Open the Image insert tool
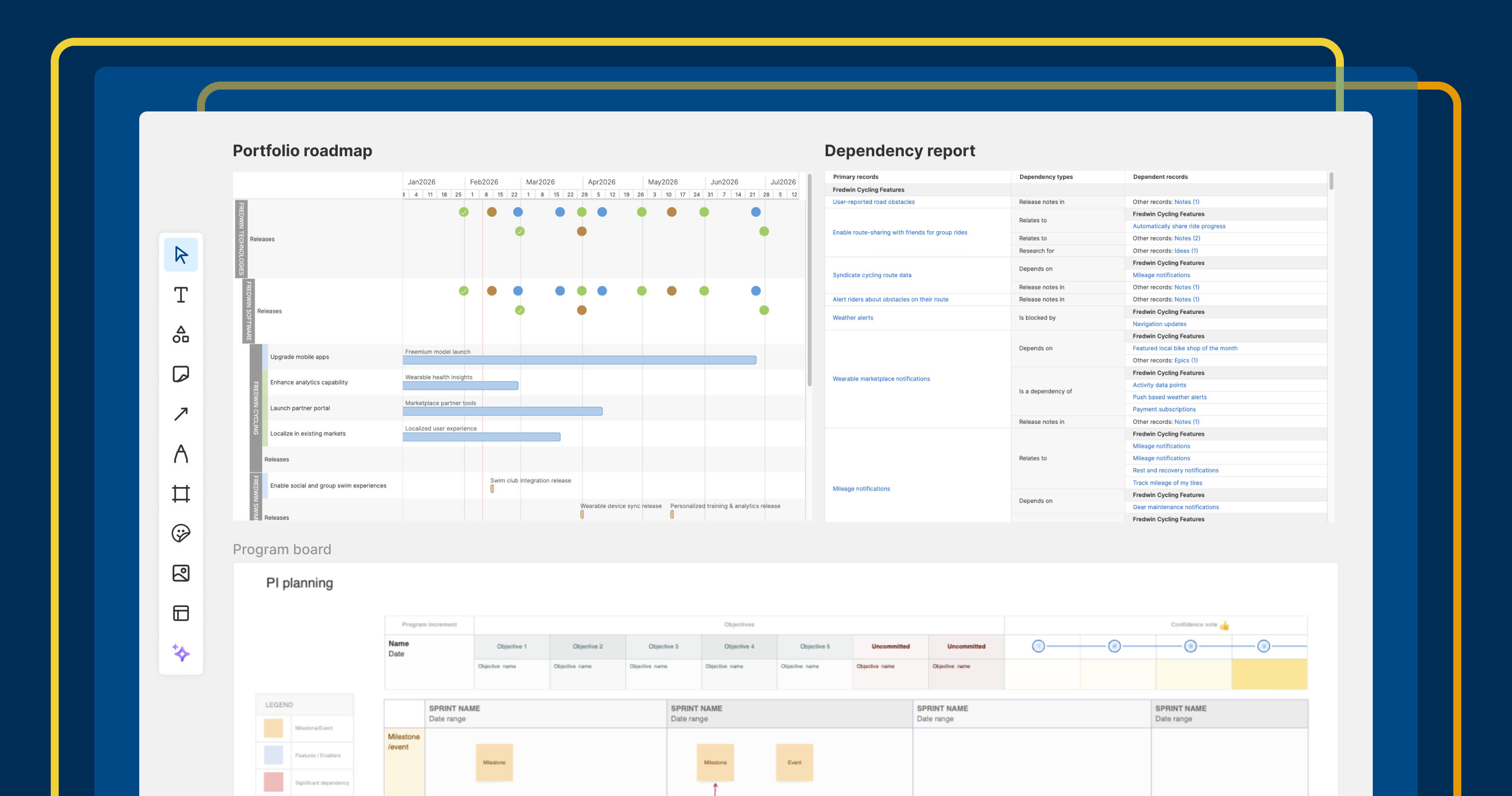Image resolution: width=1512 pixels, height=796 pixels. [181, 574]
